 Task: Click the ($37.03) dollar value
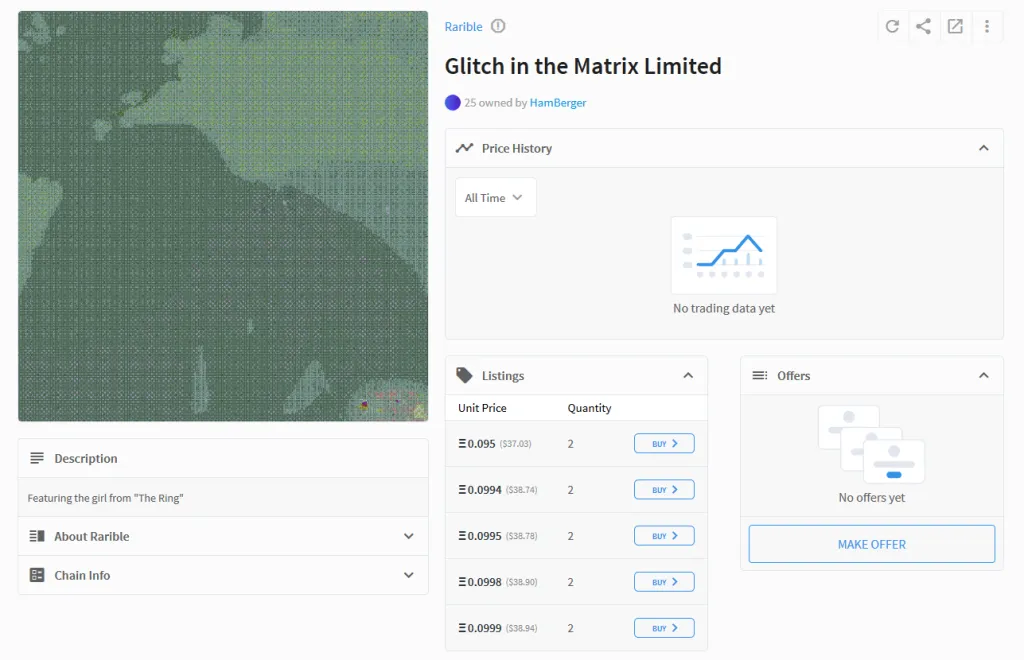click(x=515, y=444)
